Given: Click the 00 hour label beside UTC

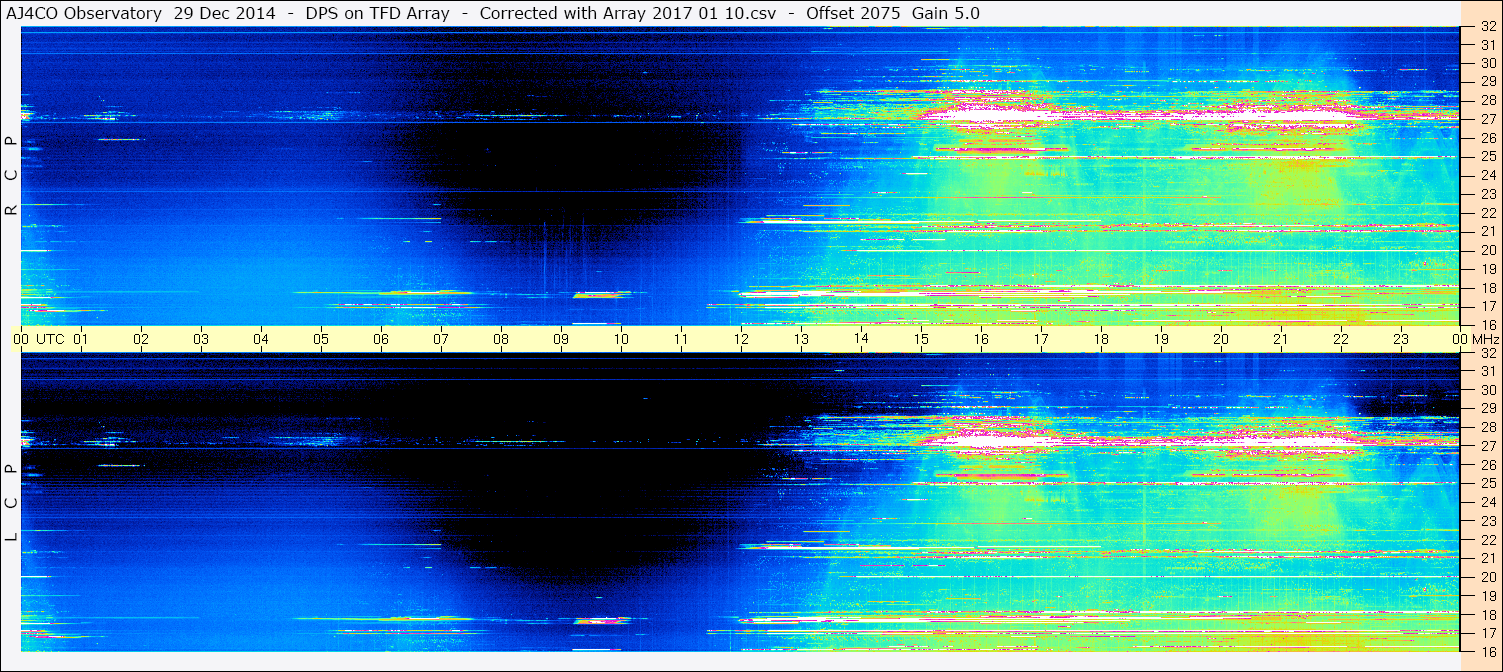Looking at the screenshot, I should click(x=21, y=339).
